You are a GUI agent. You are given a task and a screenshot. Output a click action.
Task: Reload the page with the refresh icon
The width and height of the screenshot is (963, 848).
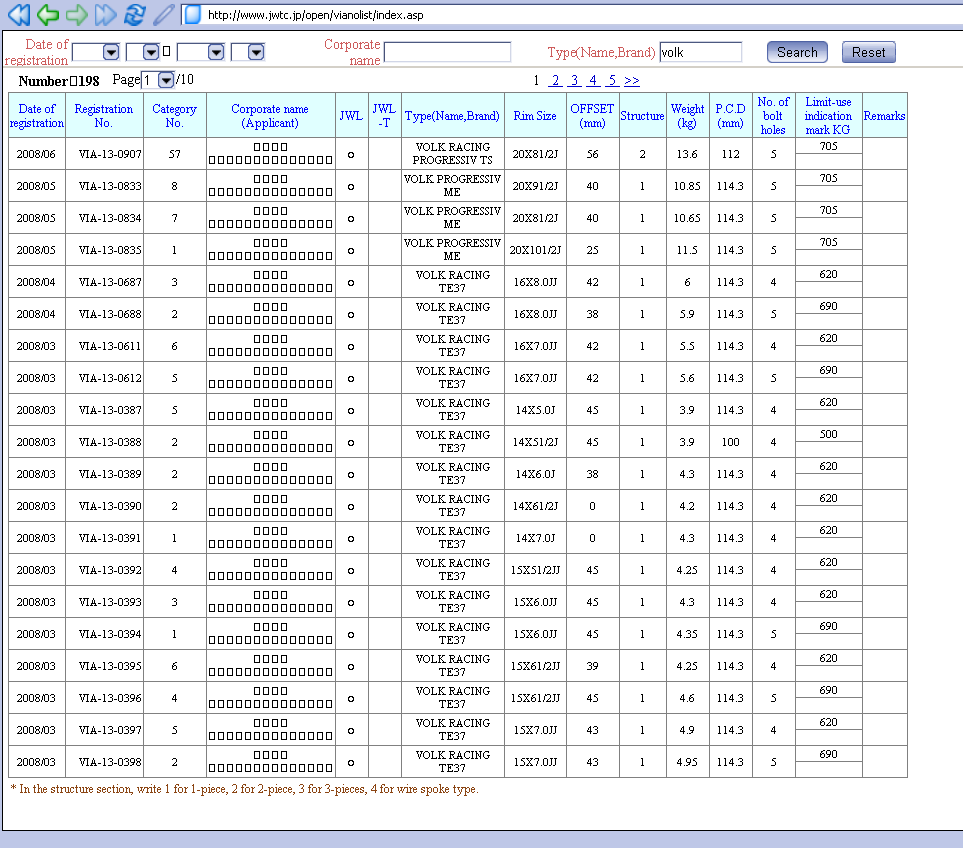[134, 14]
